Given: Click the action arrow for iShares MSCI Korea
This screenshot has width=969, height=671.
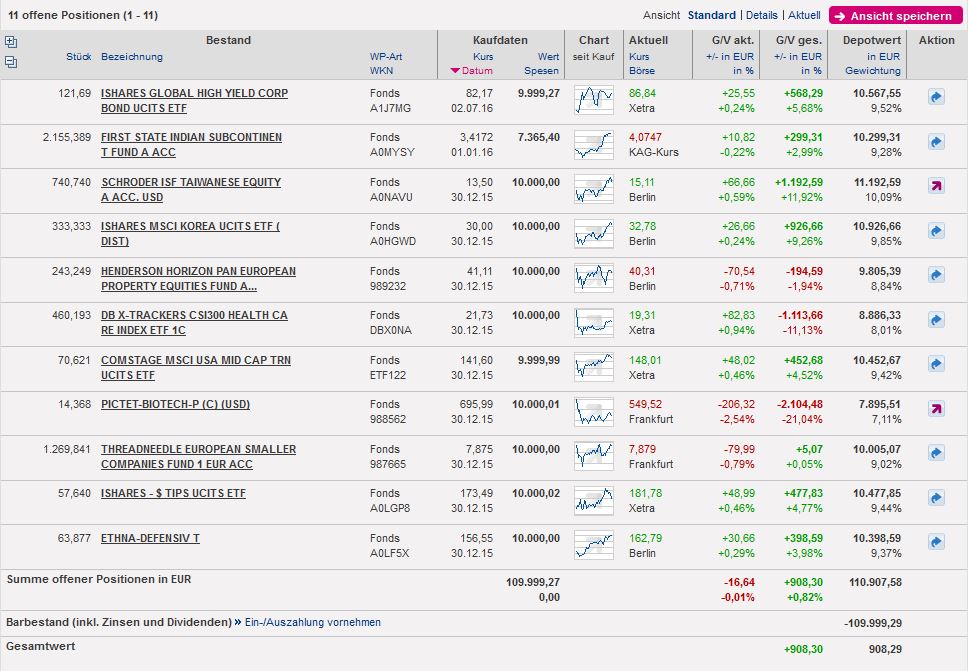Looking at the screenshot, I should 936,231.
